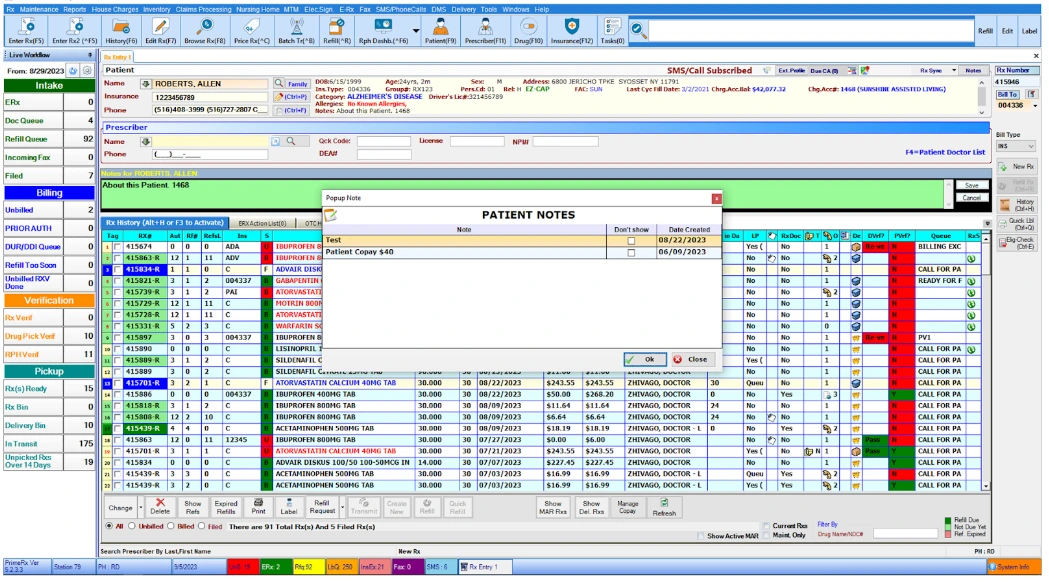This screenshot has height=582, width=1049.
Task: Click the Live Workflow pin toggle
Action: [90, 55]
